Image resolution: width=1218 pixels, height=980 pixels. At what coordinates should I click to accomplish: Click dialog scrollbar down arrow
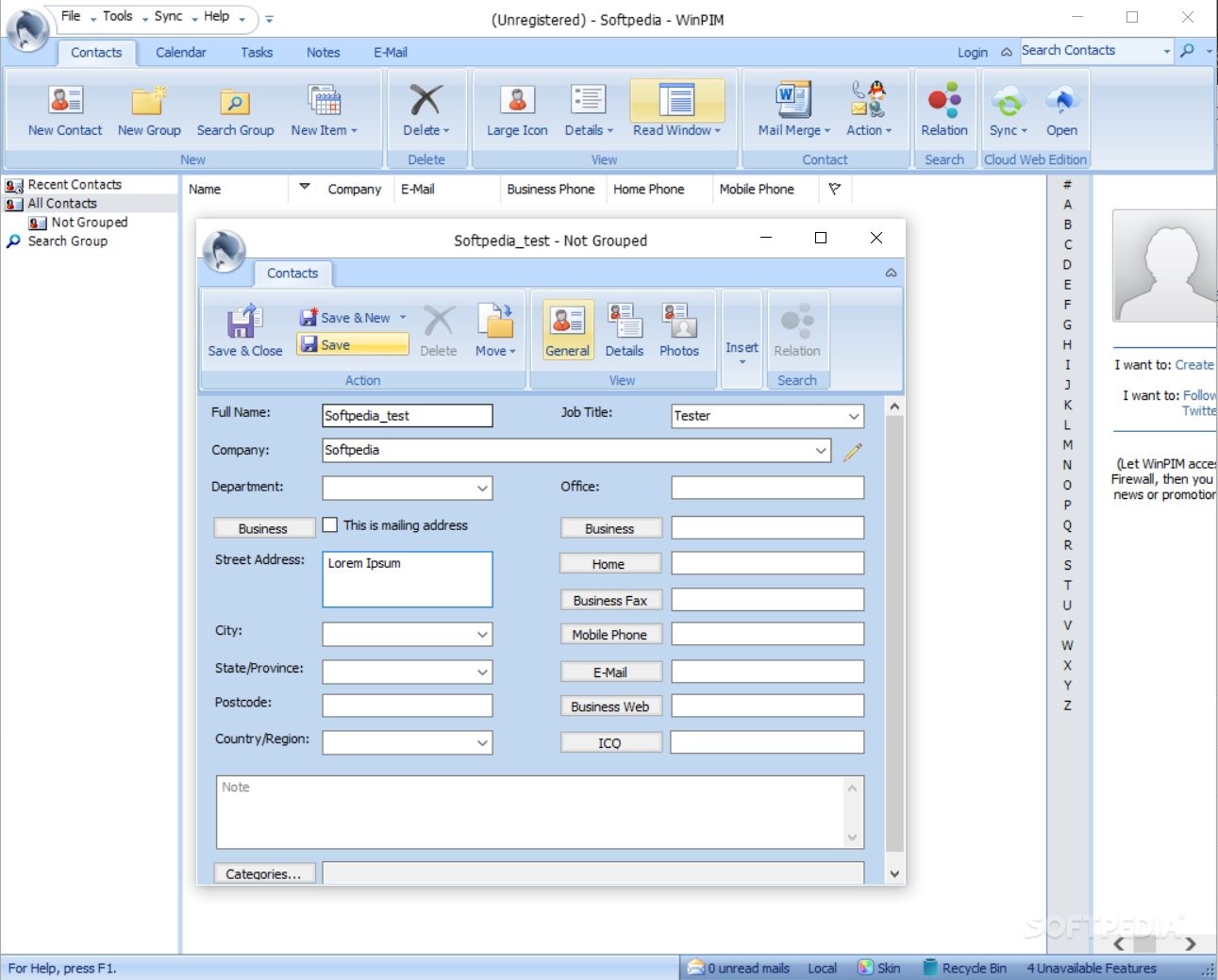pos(894,873)
